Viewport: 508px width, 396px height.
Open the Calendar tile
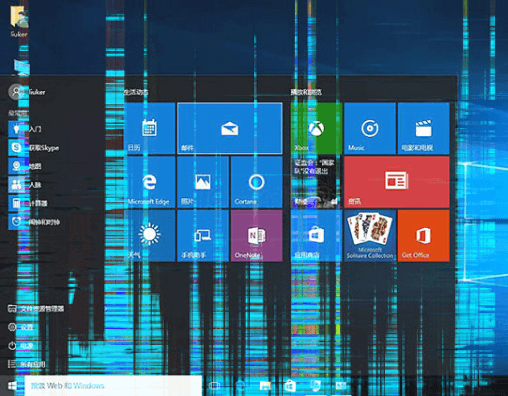pos(149,128)
